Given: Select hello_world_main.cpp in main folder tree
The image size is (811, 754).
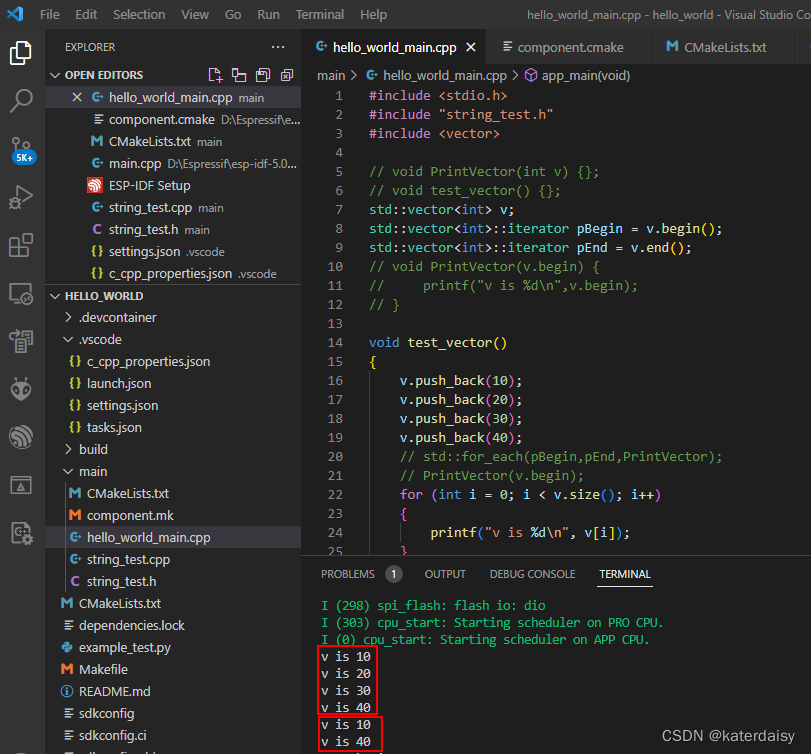Looking at the screenshot, I should [173, 537].
